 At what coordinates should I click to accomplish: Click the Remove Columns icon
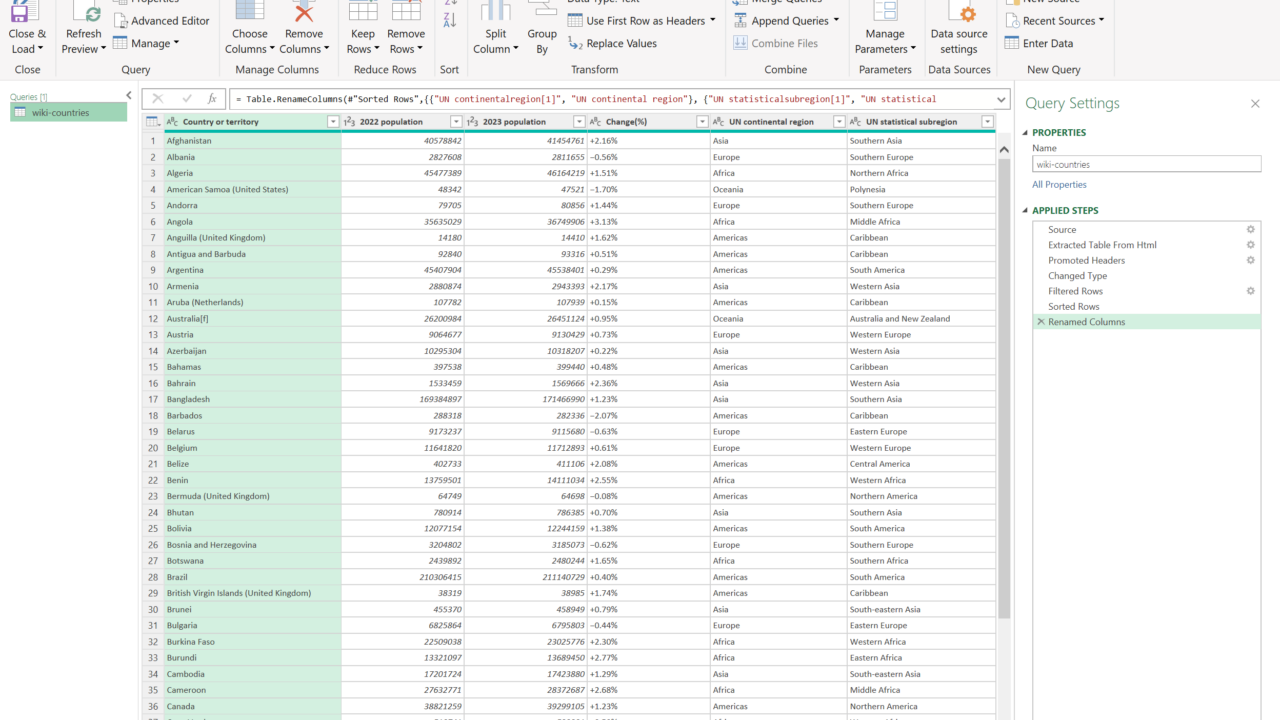303,12
